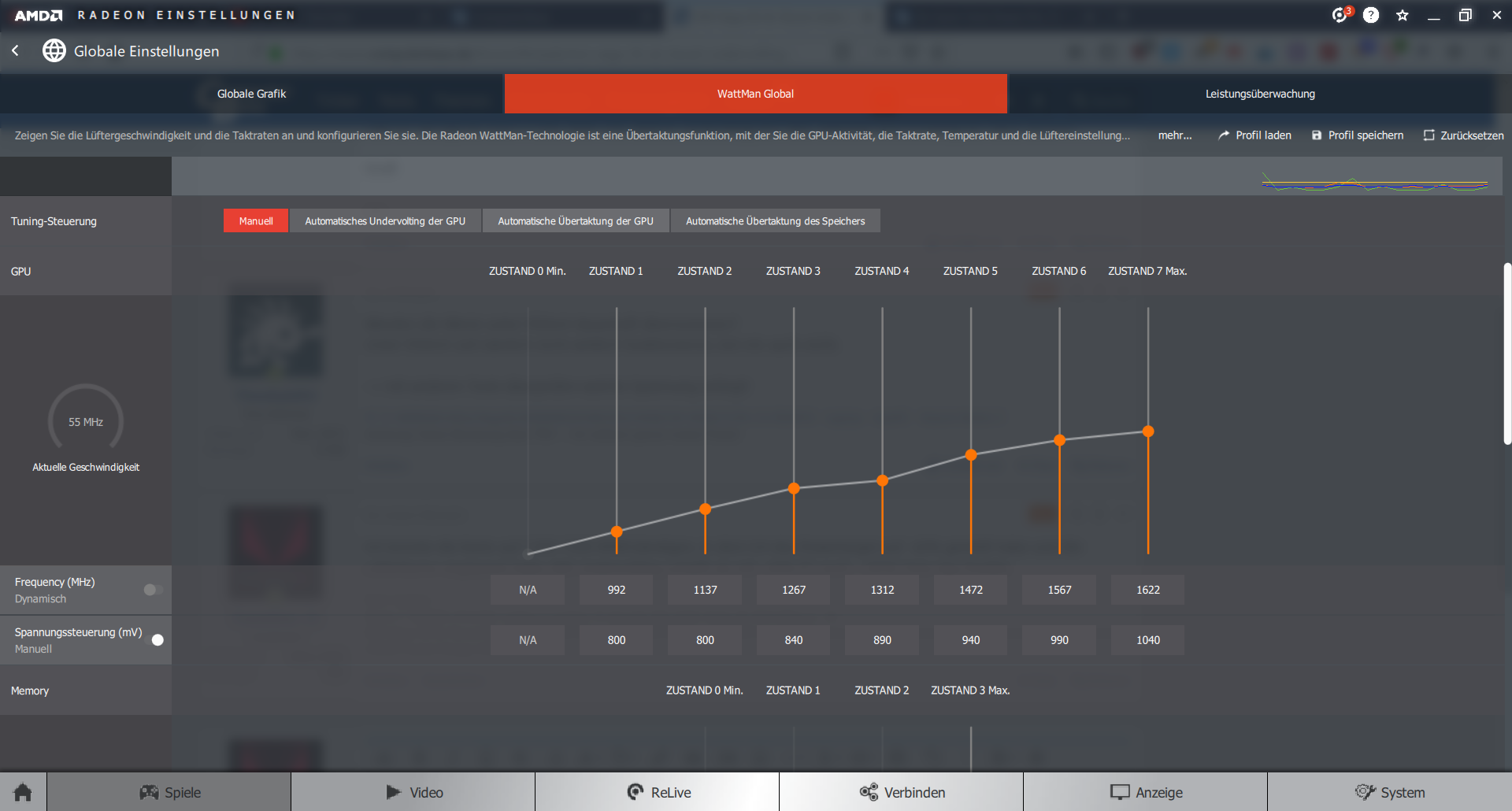The width and height of the screenshot is (1512, 811).
Task: Open the notifications icon with badge
Action: click(x=1340, y=14)
